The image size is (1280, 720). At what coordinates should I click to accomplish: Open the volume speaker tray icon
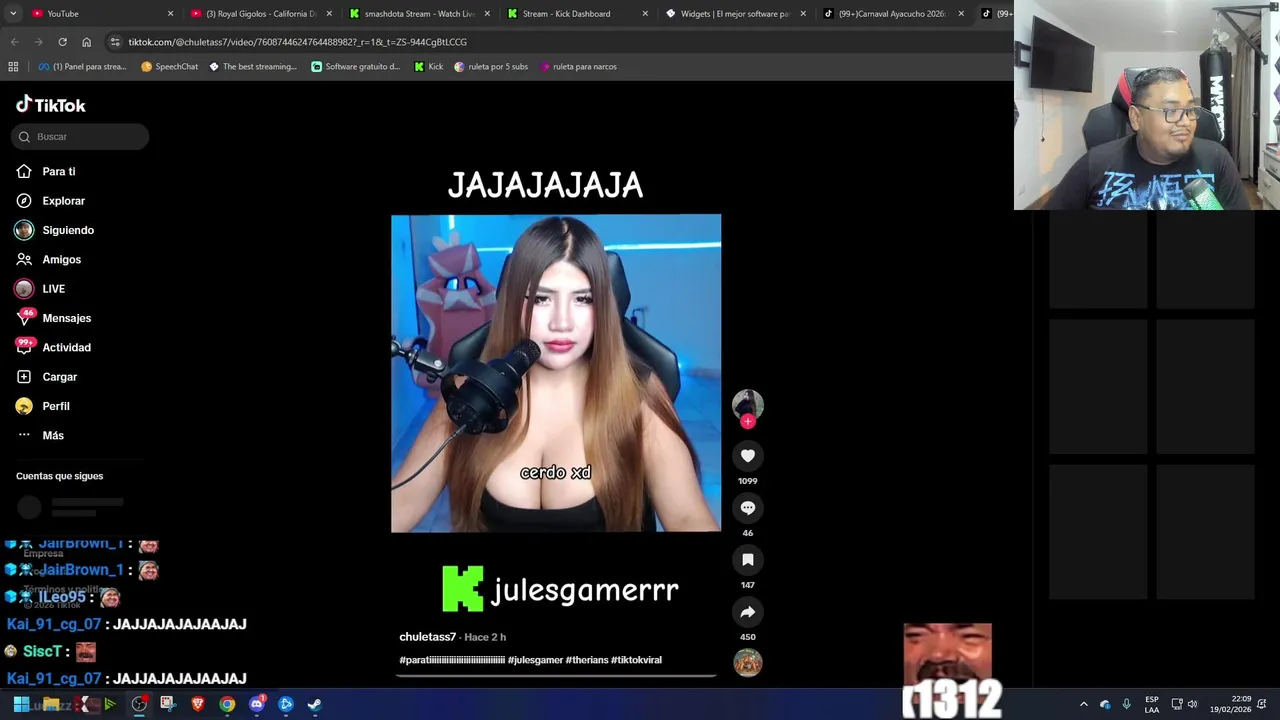click(x=1192, y=704)
